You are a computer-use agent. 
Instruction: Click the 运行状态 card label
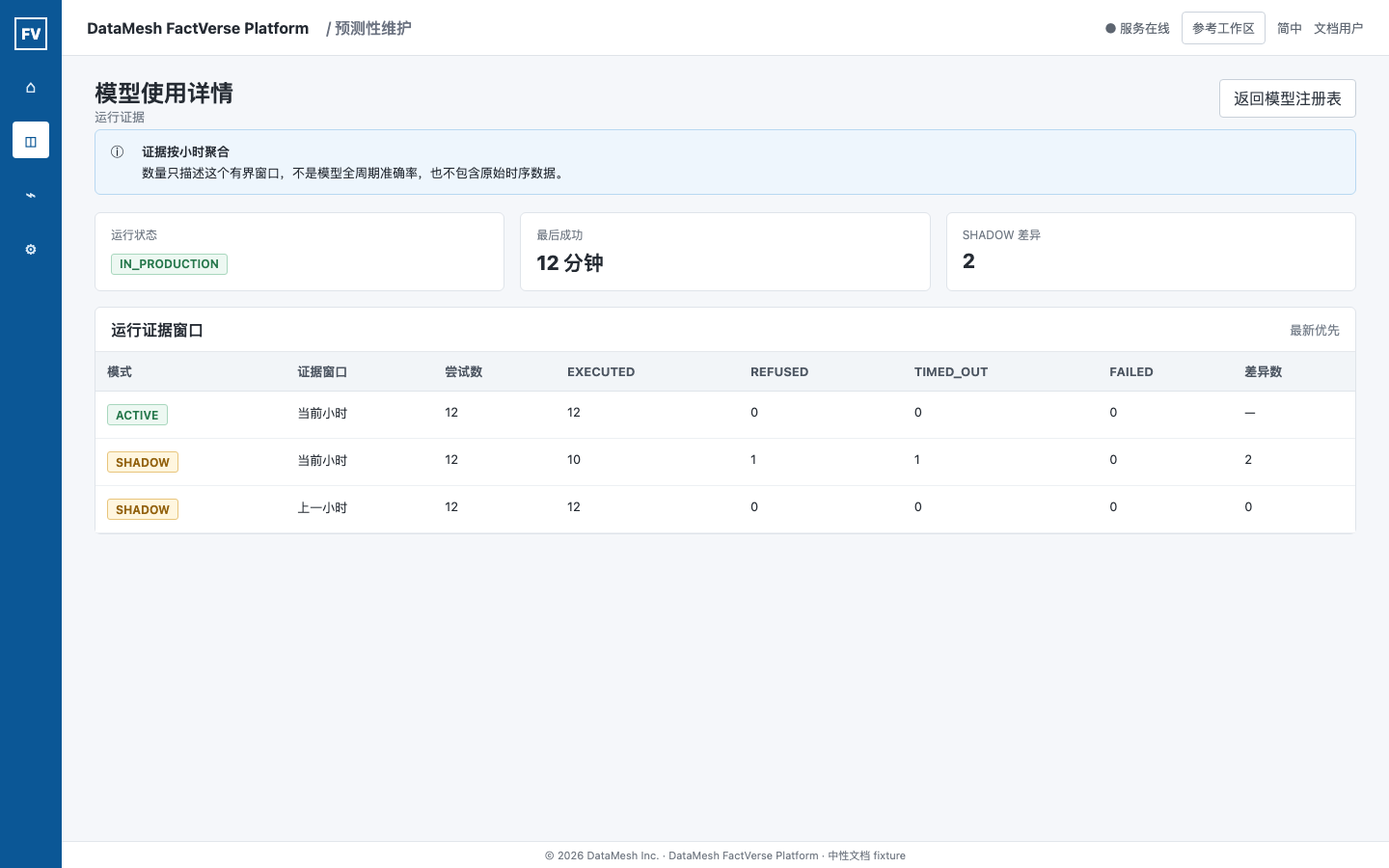pyautogui.click(x=134, y=235)
